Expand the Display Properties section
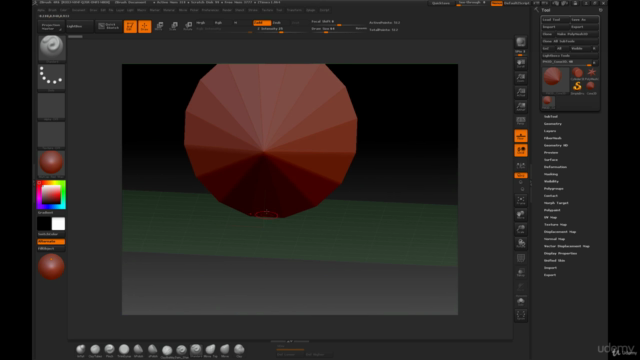The height and width of the screenshot is (360, 640). click(560, 253)
